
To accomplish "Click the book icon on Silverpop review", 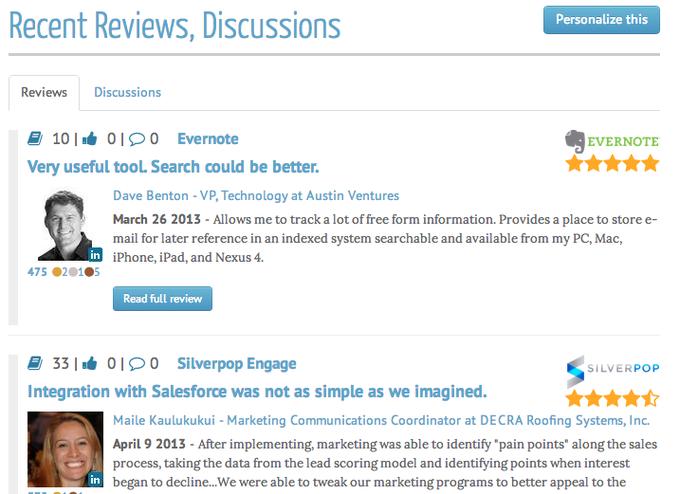I will click(x=35, y=363).
